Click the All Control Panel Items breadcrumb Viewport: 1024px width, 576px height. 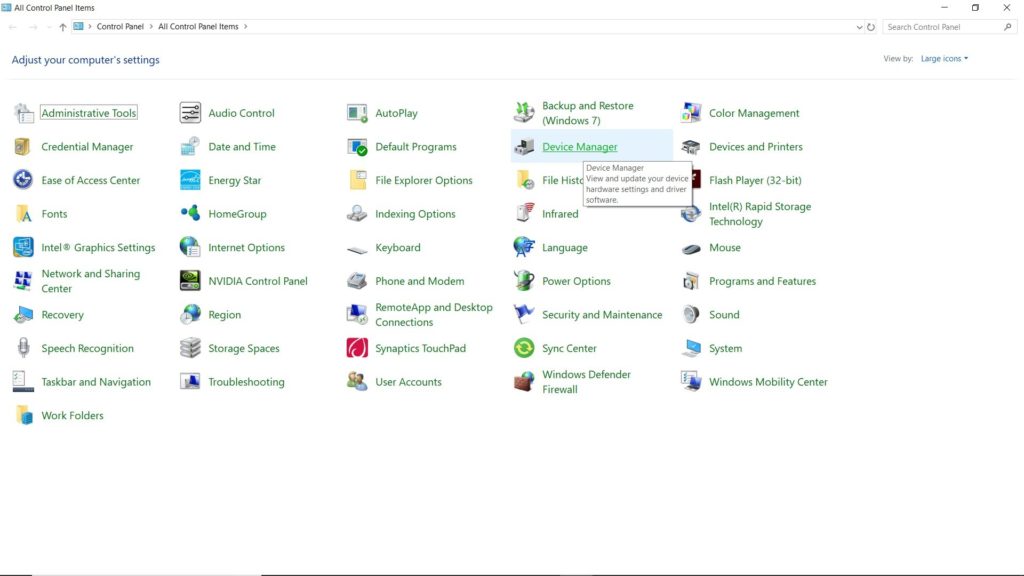[198, 27]
